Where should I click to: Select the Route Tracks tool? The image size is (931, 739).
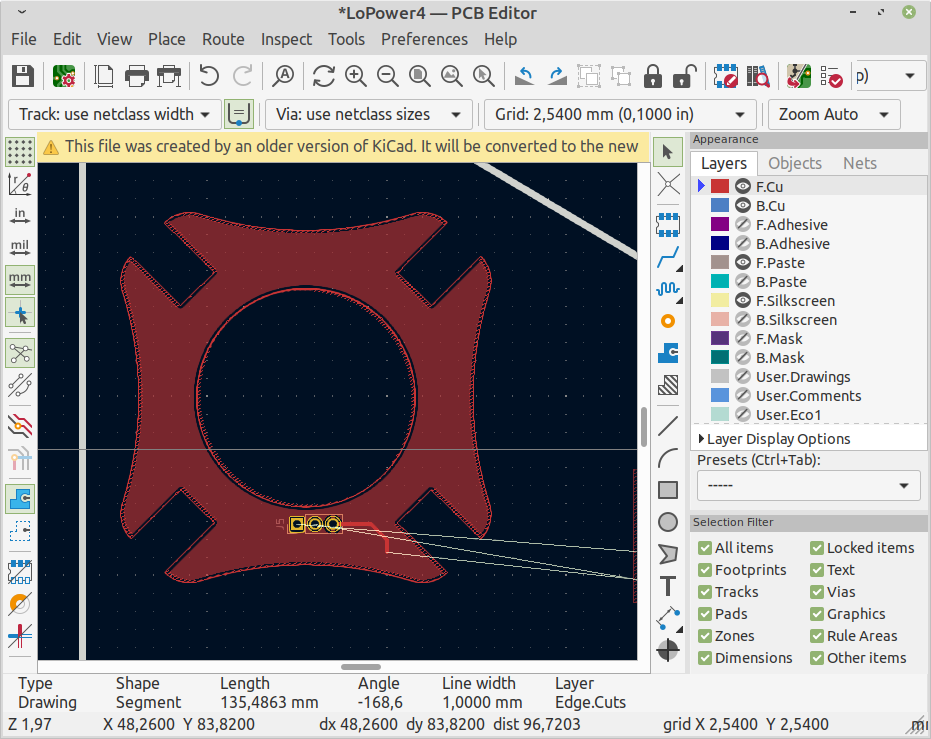(668, 257)
